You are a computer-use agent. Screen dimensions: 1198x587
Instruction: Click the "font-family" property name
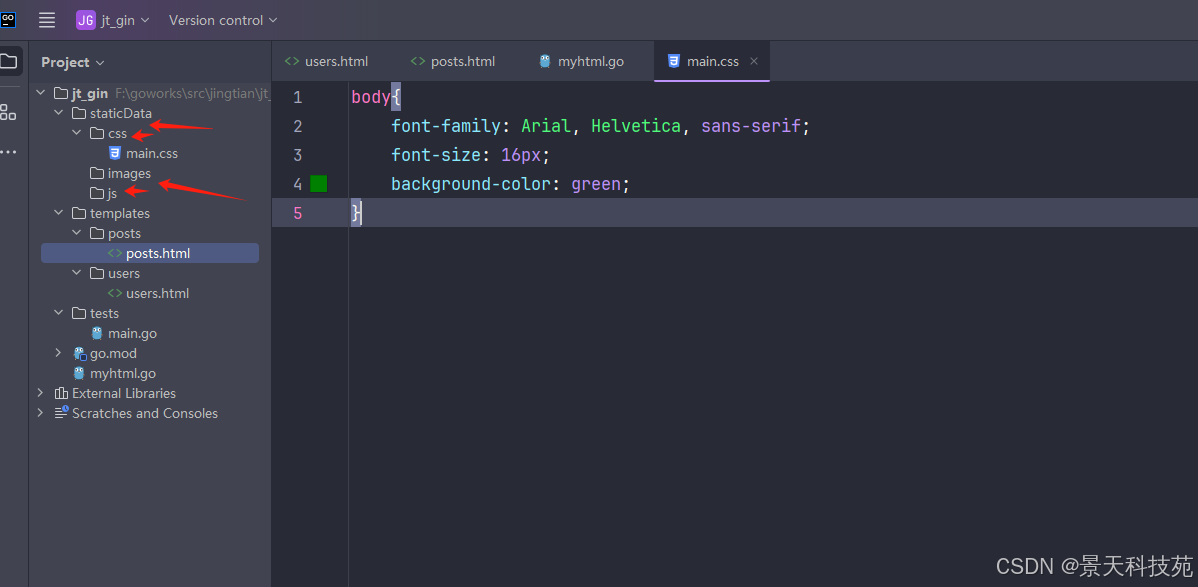[x=446, y=126]
